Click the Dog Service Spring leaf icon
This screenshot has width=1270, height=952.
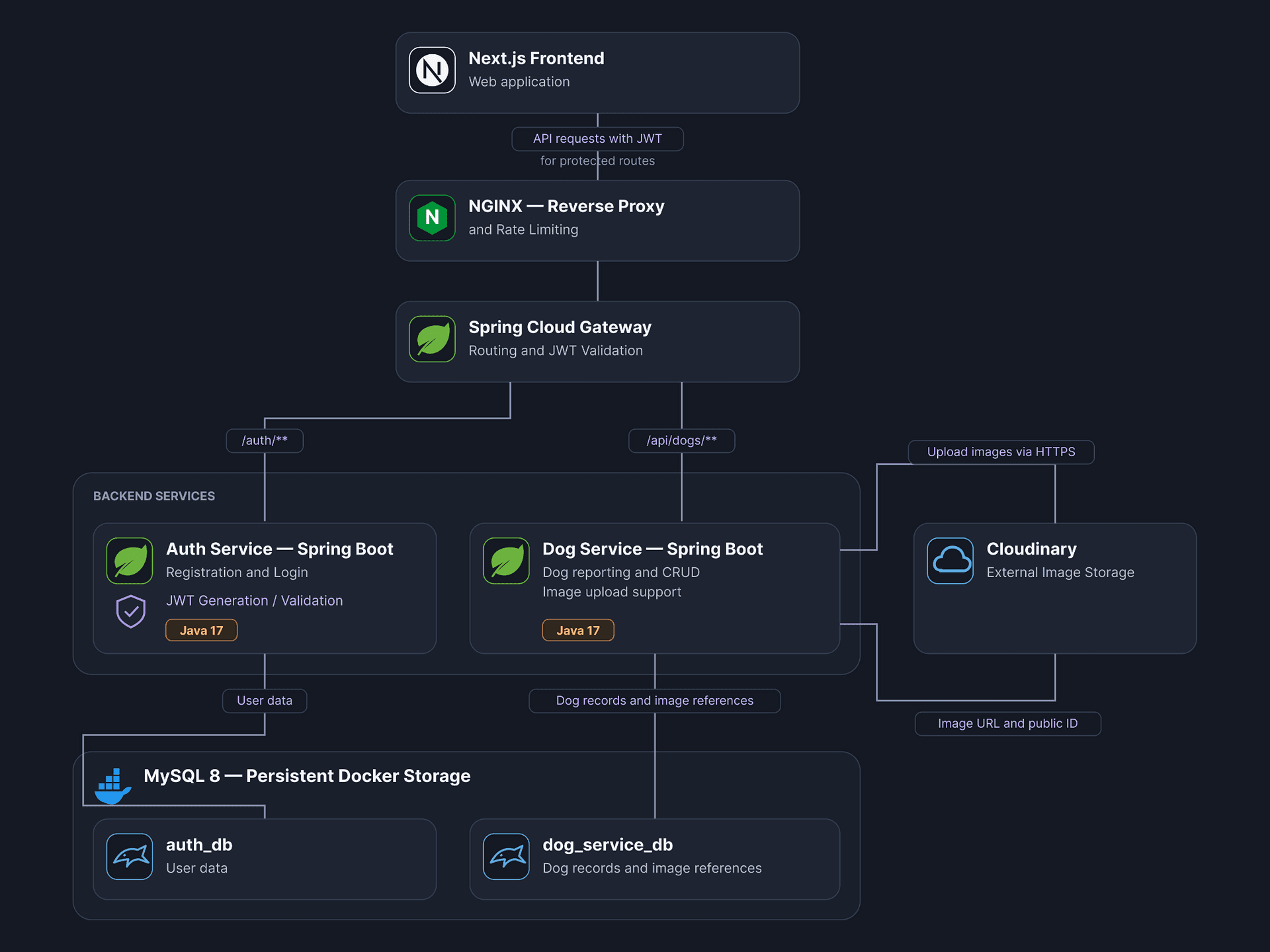tap(506, 561)
